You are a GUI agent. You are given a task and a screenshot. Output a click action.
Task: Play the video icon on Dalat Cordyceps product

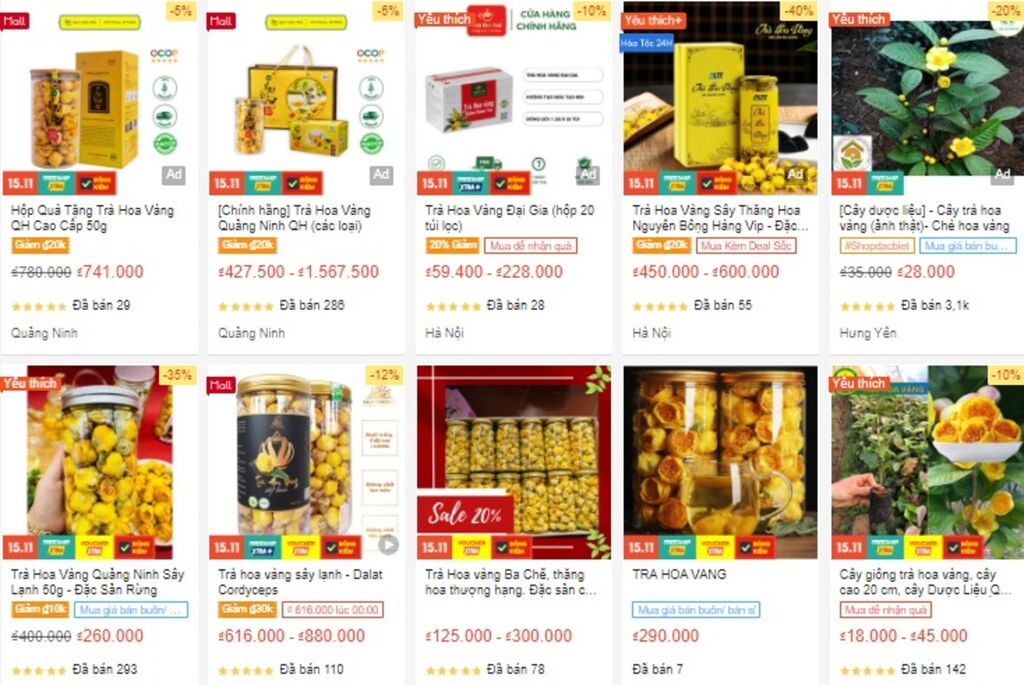click(388, 545)
